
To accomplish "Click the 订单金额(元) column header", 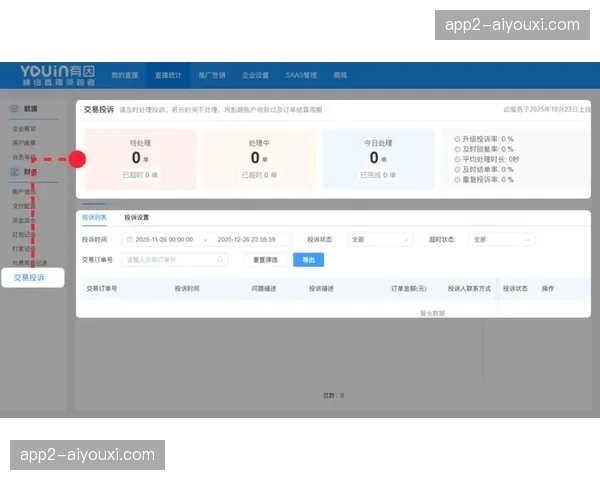I will [x=409, y=289].
